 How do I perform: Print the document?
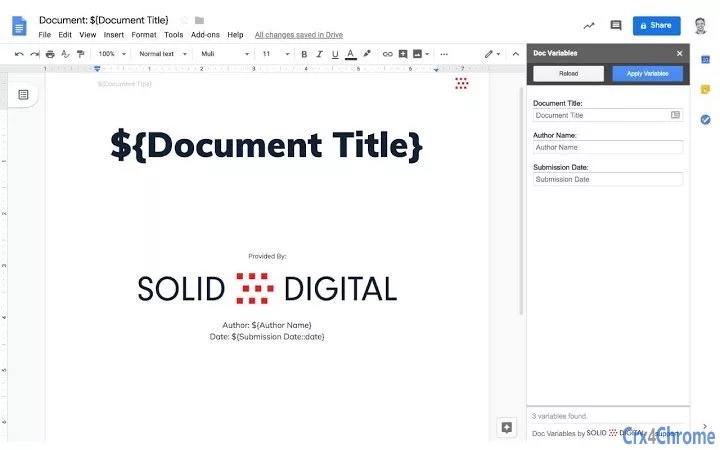click(50, 54)
